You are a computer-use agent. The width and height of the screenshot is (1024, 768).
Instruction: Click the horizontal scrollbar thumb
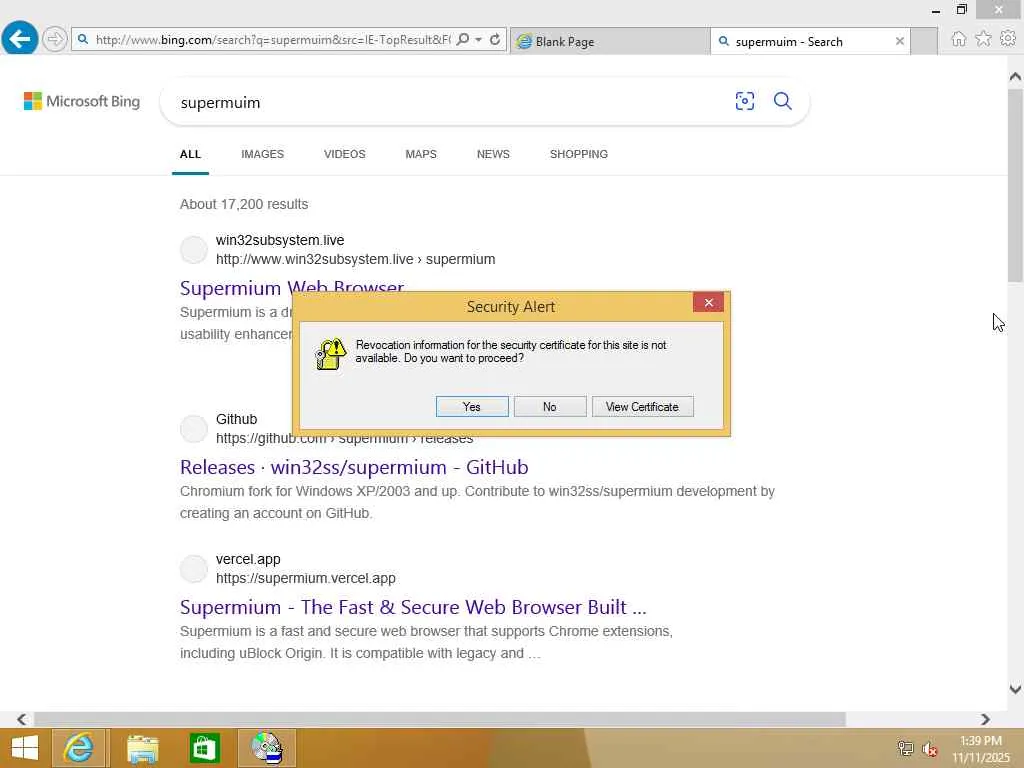coord(440,719)
